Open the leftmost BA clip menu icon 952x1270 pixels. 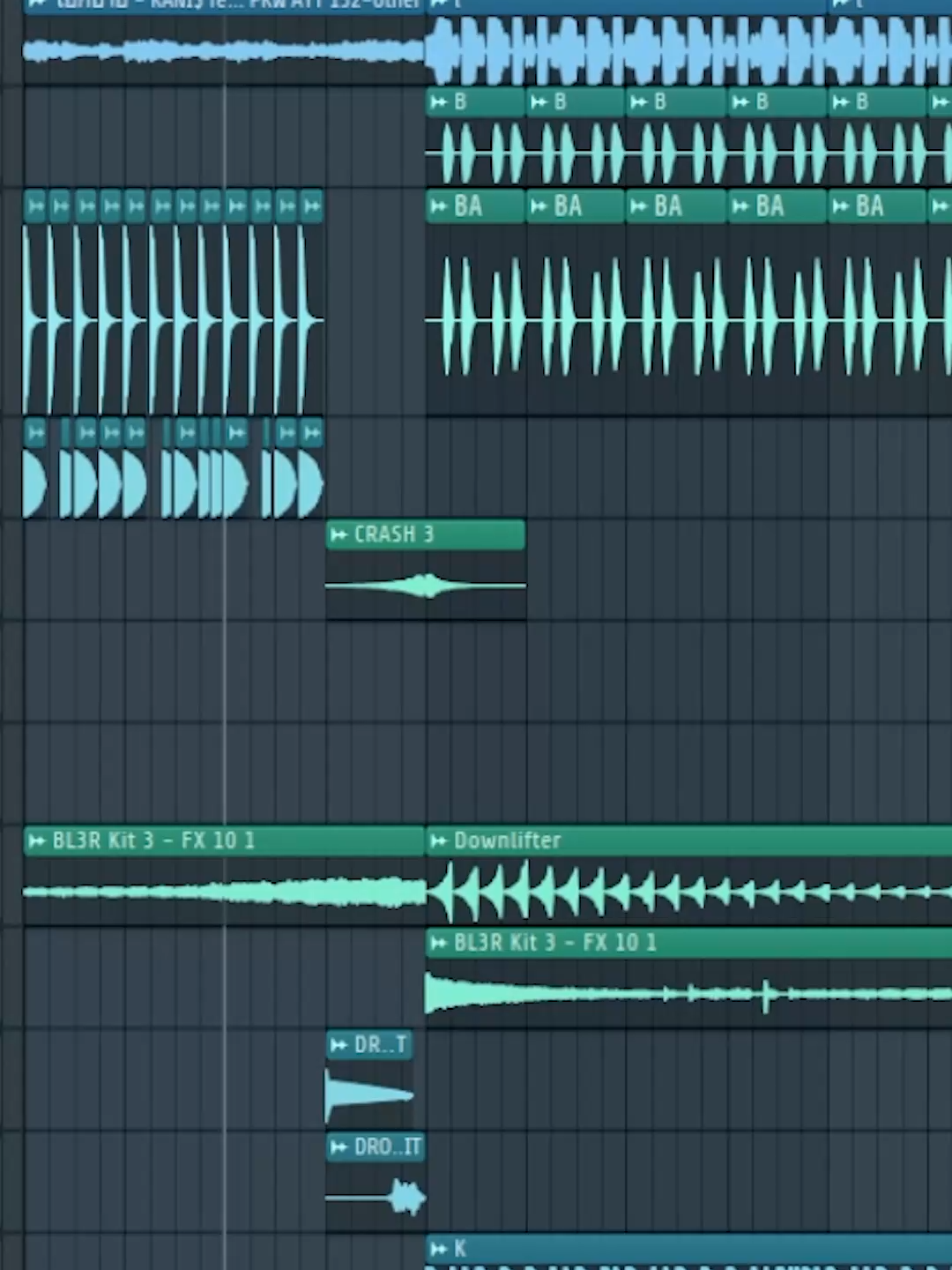[438, 207]
